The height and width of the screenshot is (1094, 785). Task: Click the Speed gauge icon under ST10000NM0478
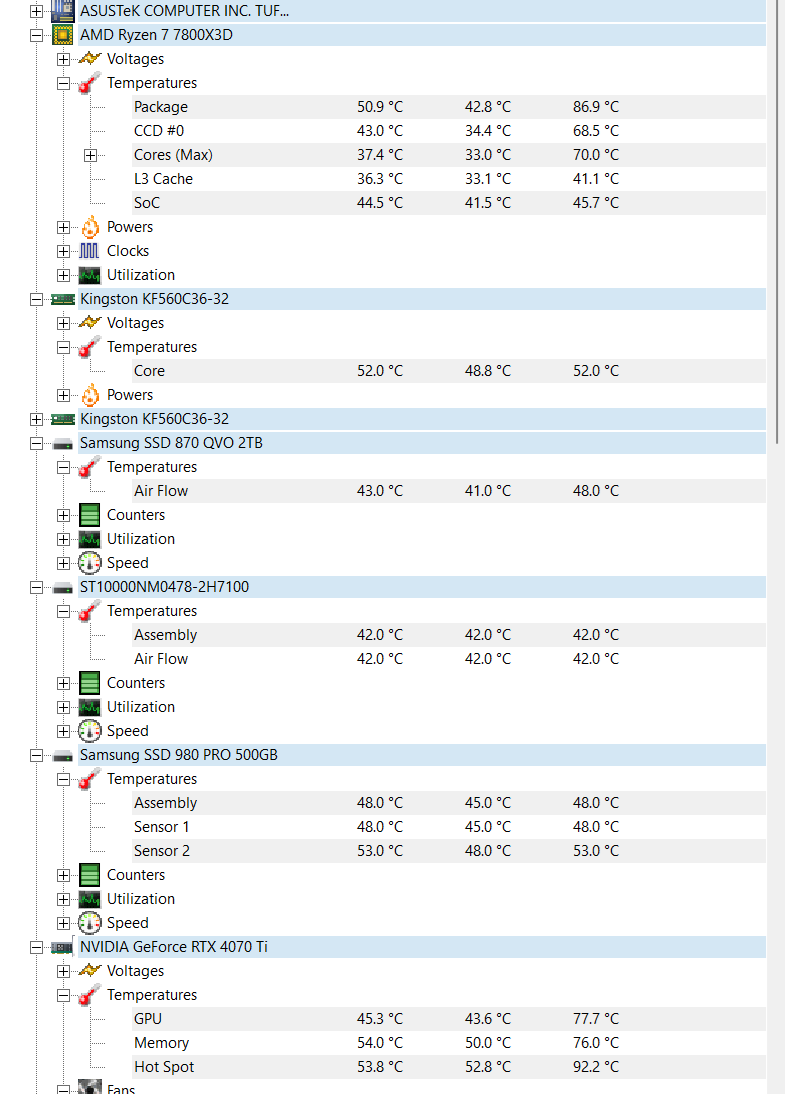[89, 731]
